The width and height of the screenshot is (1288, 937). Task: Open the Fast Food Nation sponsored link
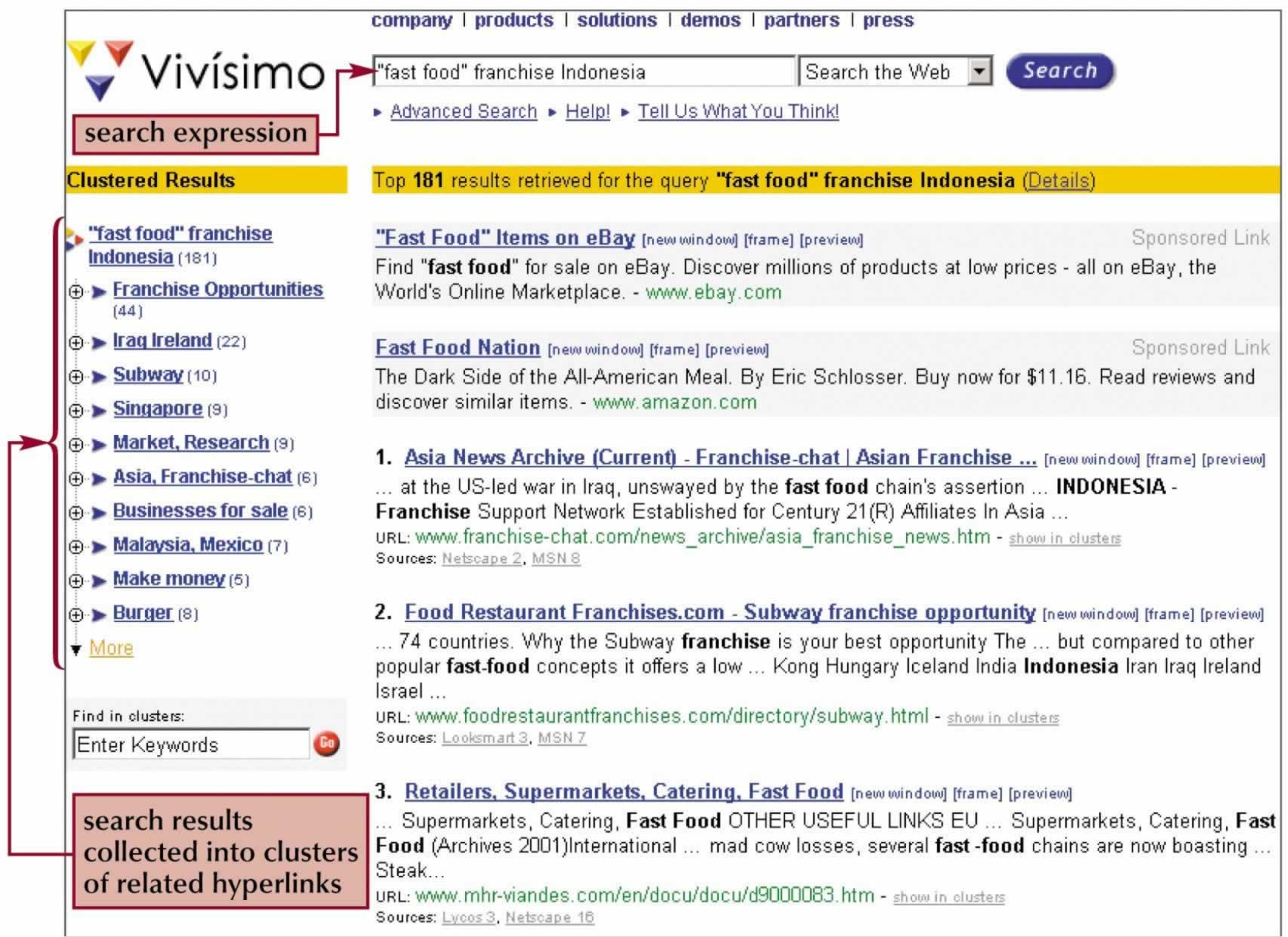(x=458, y=348)
